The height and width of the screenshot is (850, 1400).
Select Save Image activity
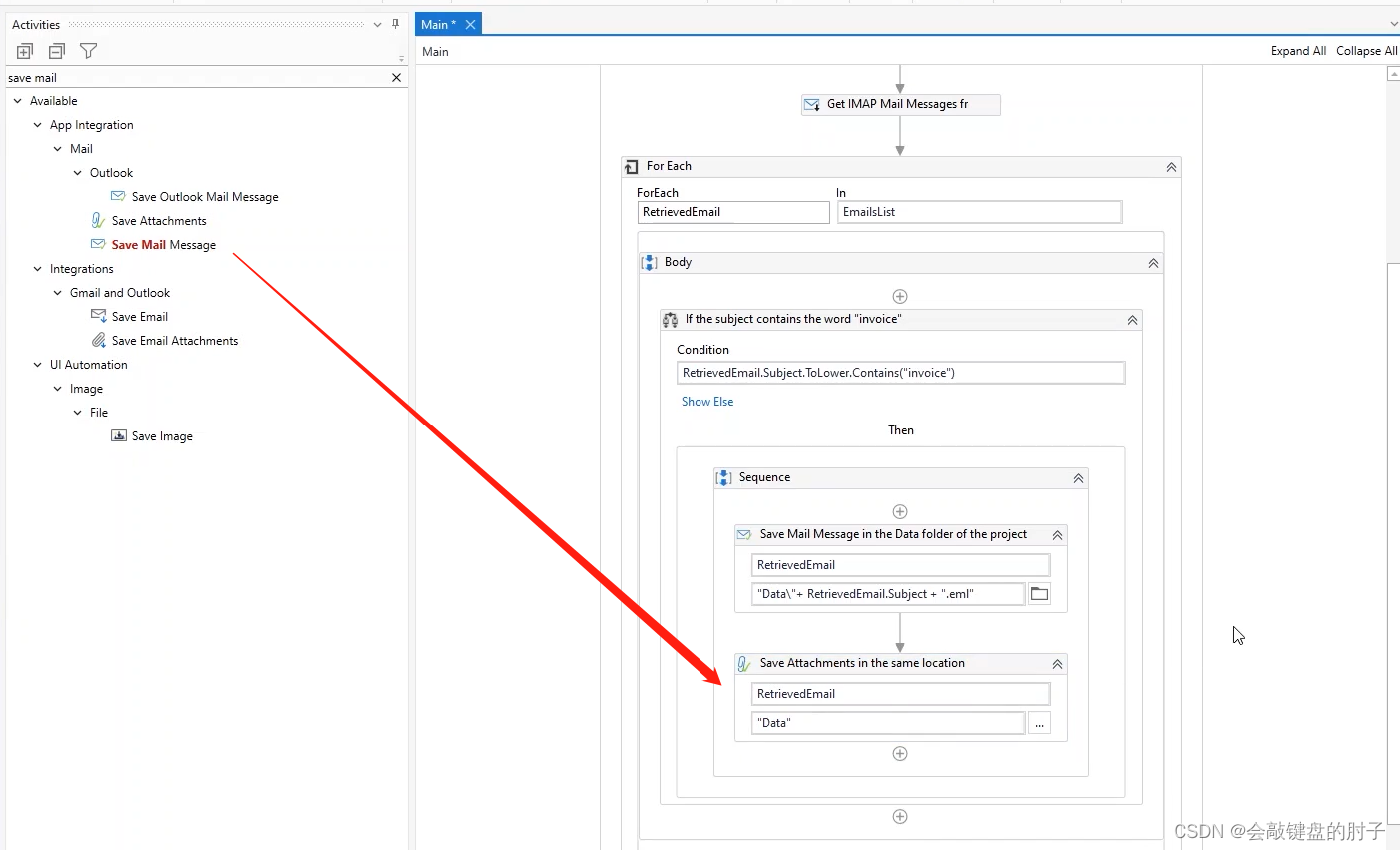162,436
